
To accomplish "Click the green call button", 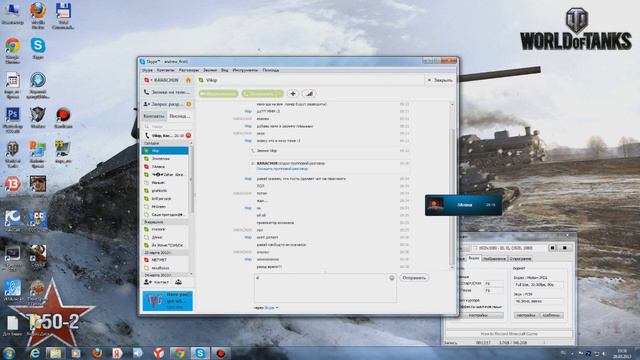I will click(262, 93).
